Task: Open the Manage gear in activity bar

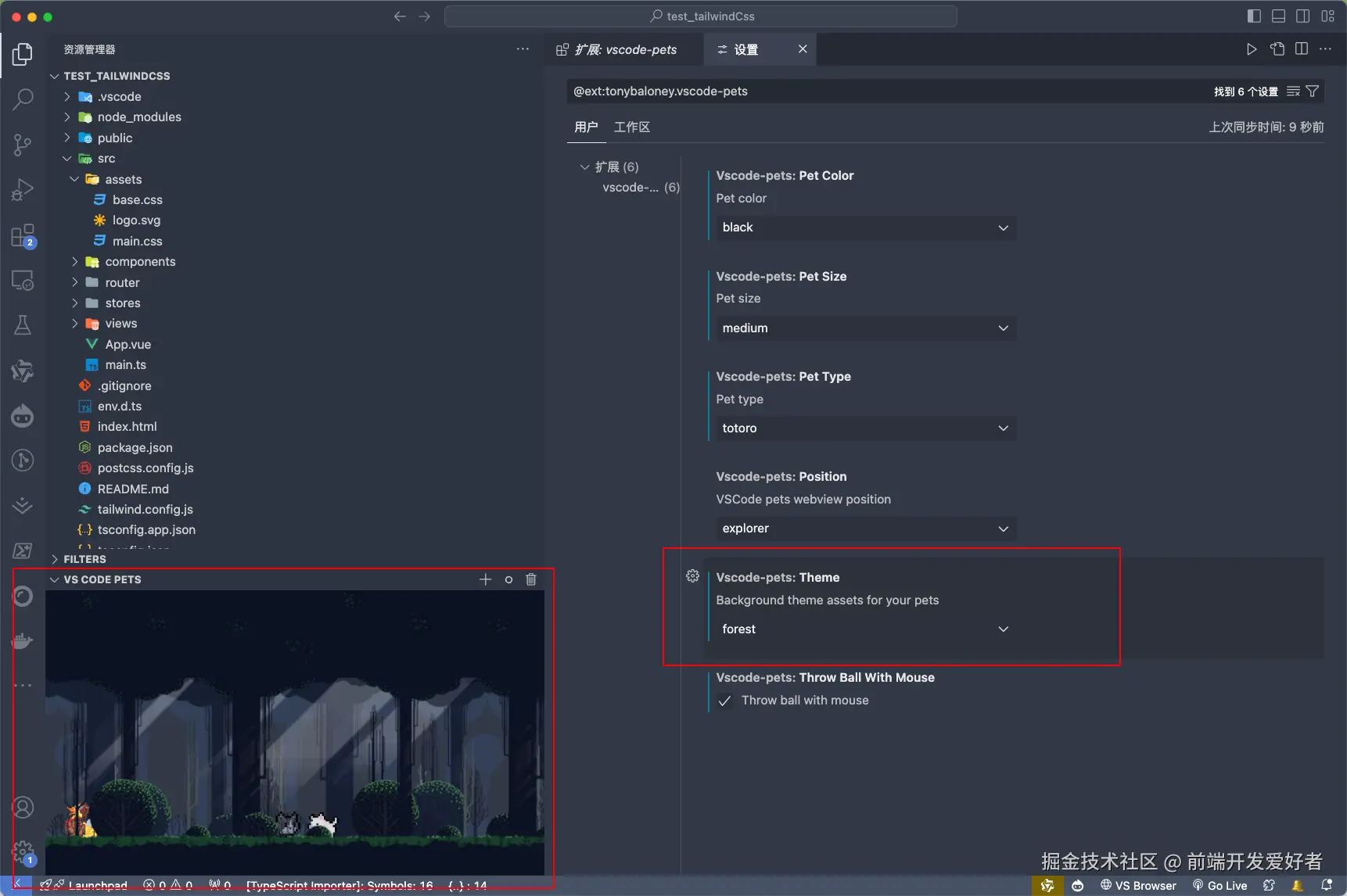Action: click(x=23, y=852)
